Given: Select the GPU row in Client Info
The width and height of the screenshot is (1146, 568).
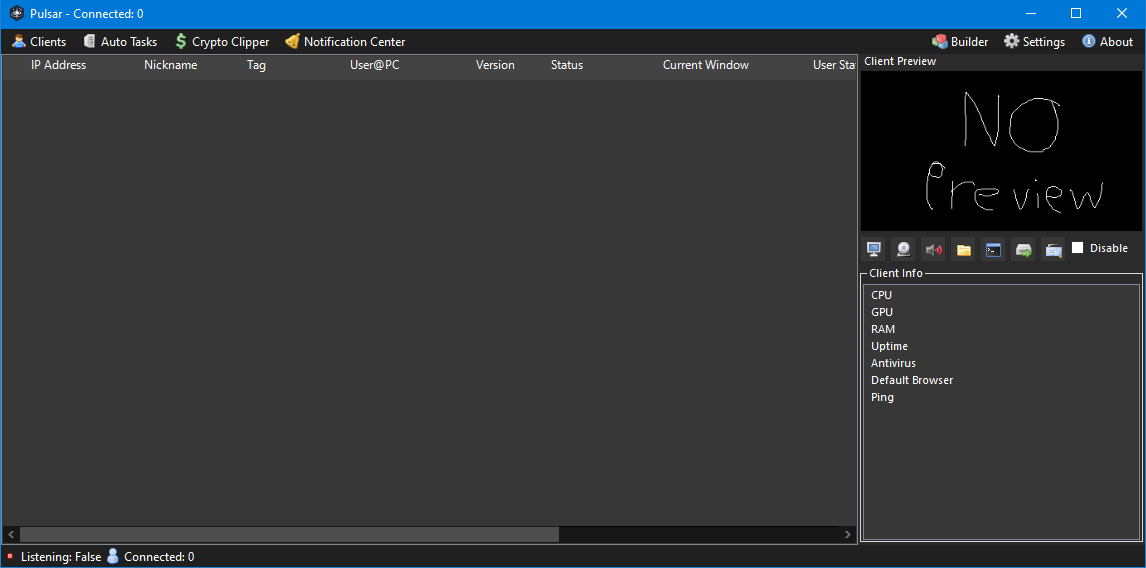Looking at the screenshot, I should [x=881, y=312].
